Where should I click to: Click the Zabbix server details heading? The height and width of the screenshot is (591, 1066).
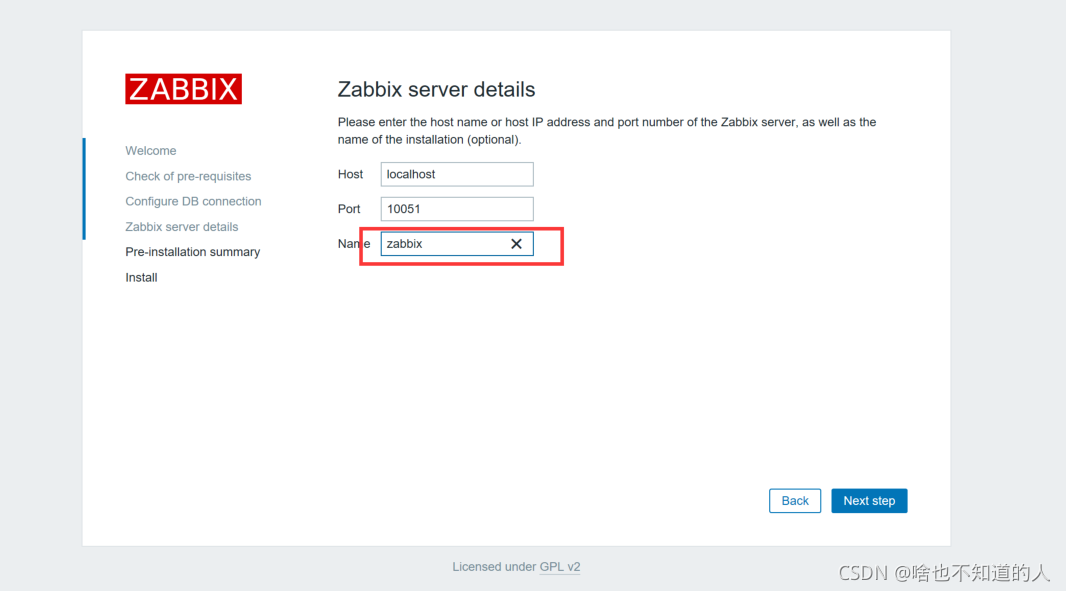tap(436, 89)
